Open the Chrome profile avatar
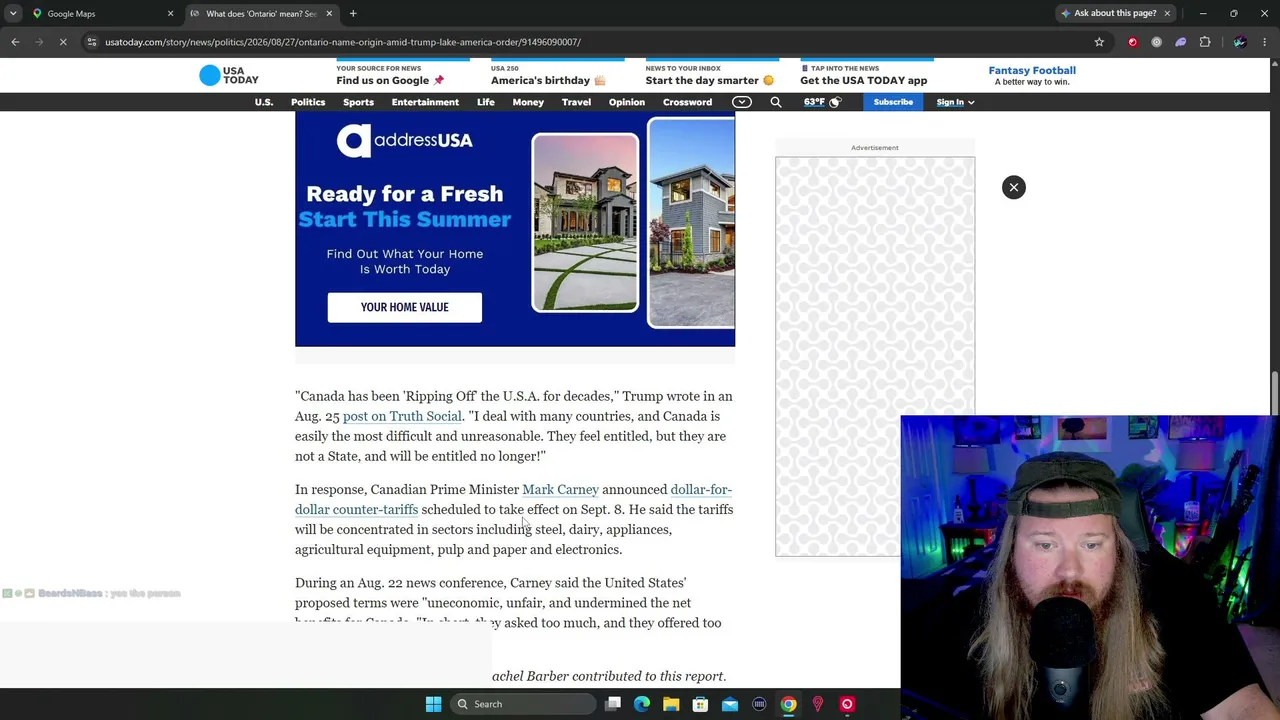Image resolution: width=1280 pixels, height=720 pixels. point(1240,42)
